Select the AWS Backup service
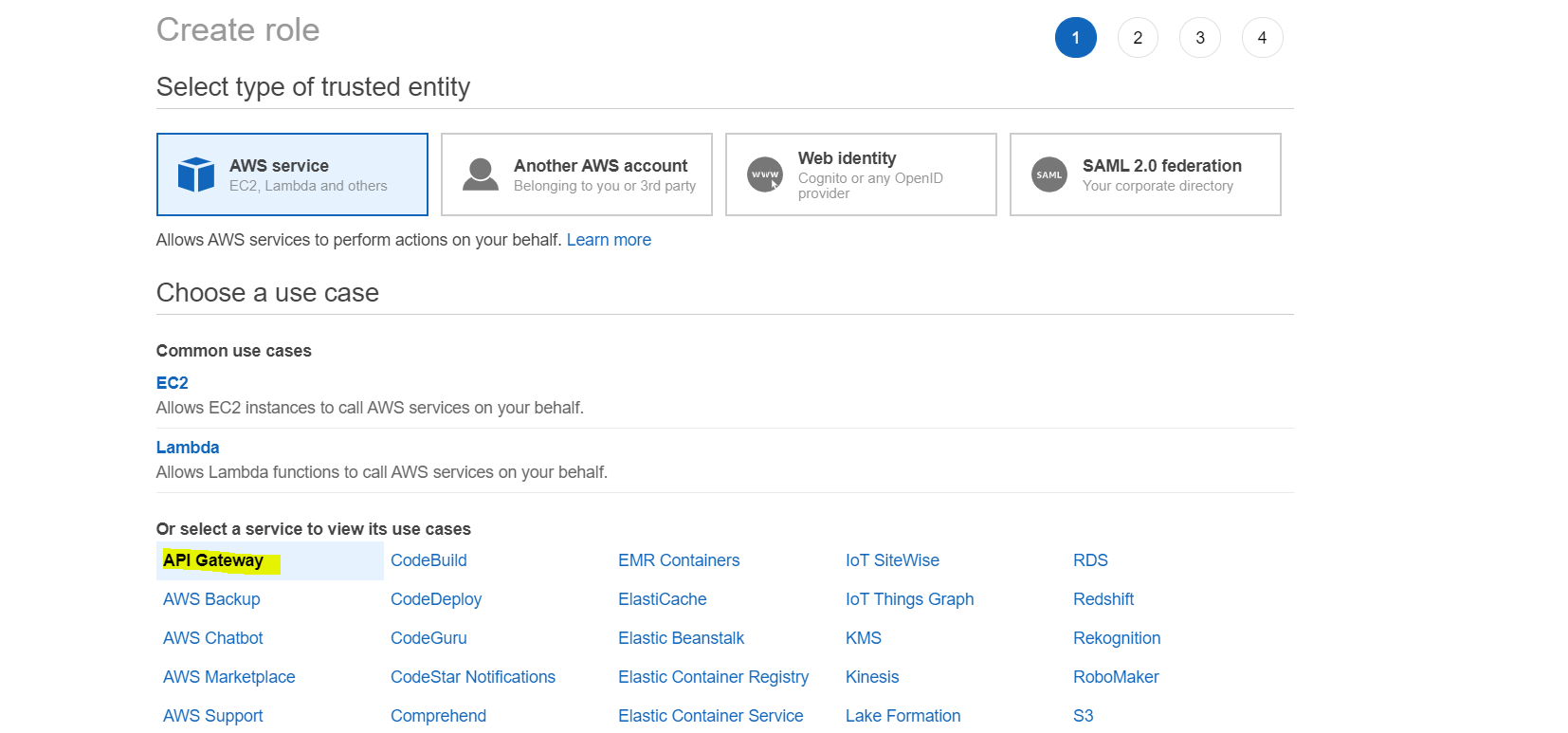The image size is (1568, 733). tap(211, 599)
